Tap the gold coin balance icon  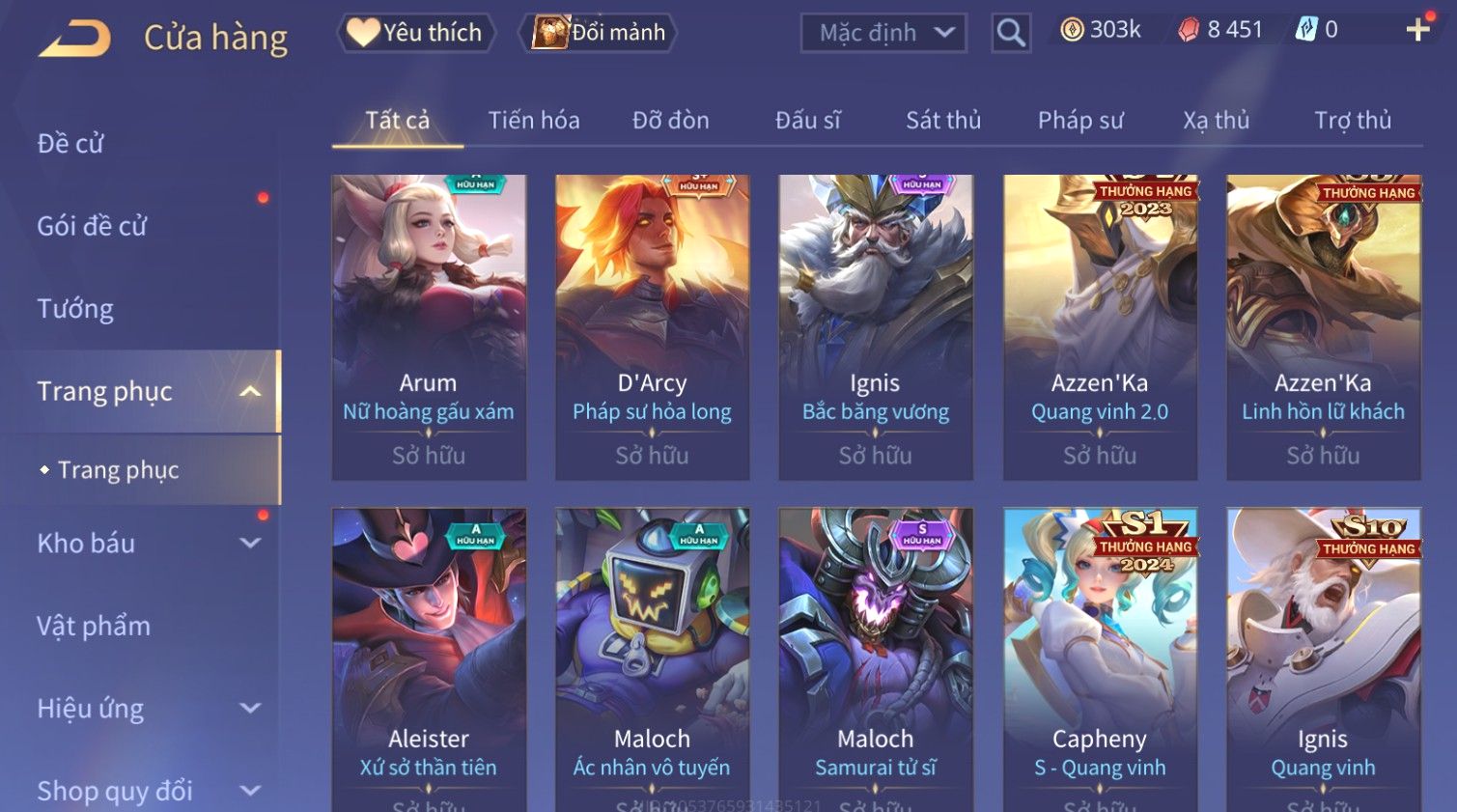coord(1072,30)
